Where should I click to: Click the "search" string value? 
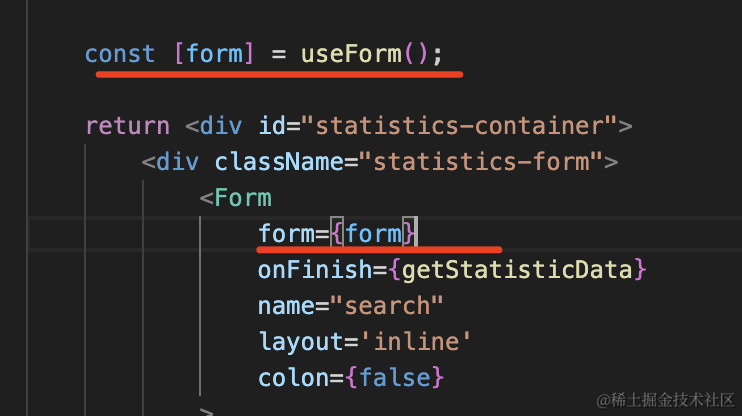387,306
